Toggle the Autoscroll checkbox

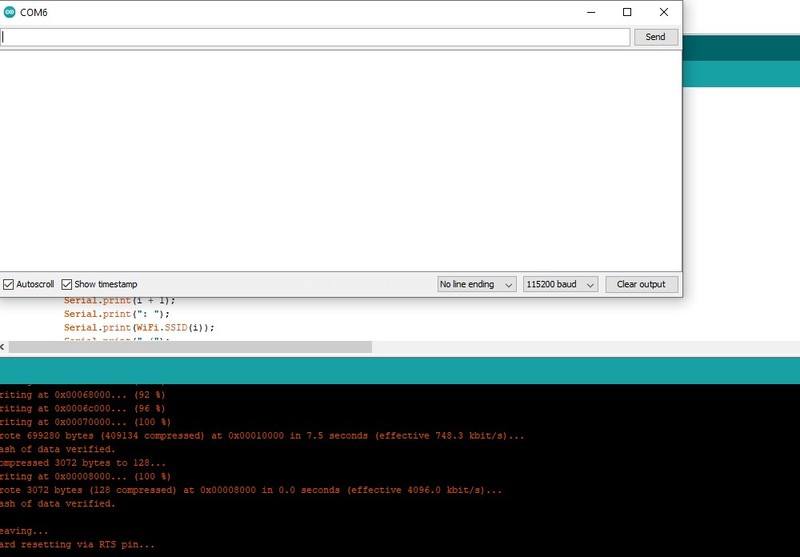(x=8, y=285)
